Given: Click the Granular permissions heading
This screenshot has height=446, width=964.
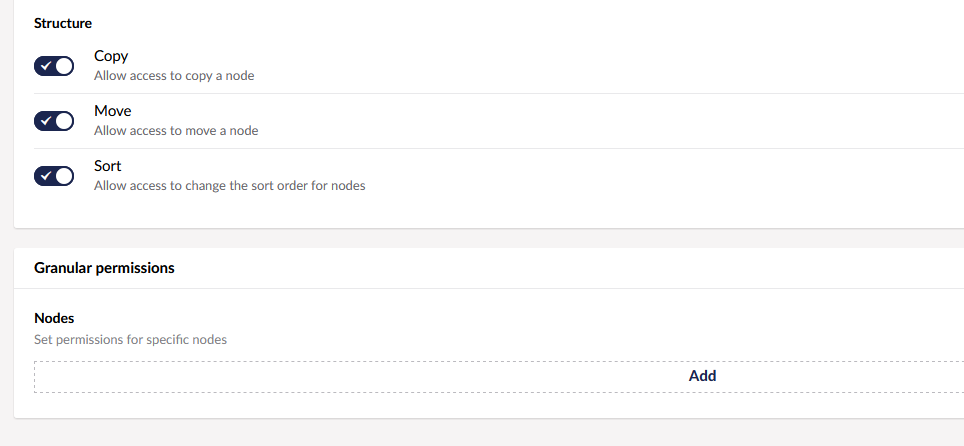Looking at the screenshot, I should 104,268.
